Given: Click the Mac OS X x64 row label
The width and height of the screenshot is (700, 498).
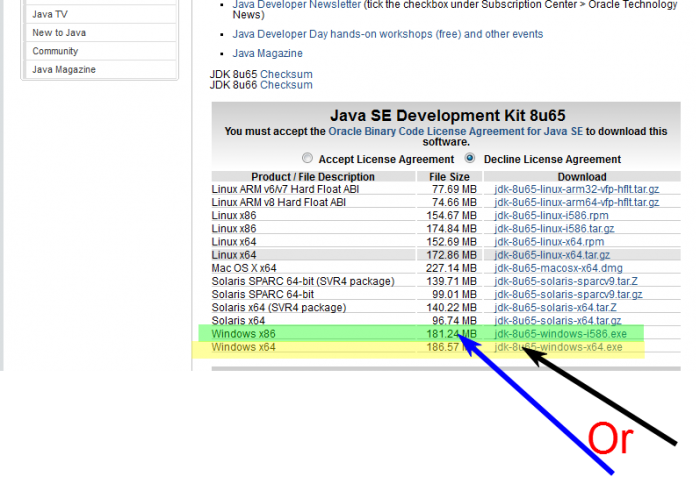Looking at the screenshot, I should (x=244, y=268).
